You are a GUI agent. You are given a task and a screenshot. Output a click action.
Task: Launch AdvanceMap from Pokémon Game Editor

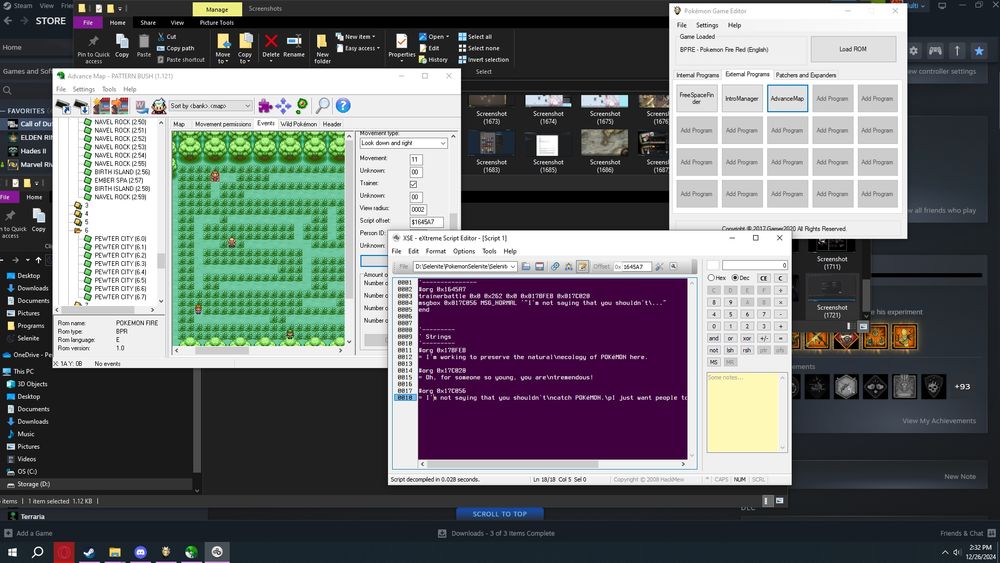click(787, 99)
